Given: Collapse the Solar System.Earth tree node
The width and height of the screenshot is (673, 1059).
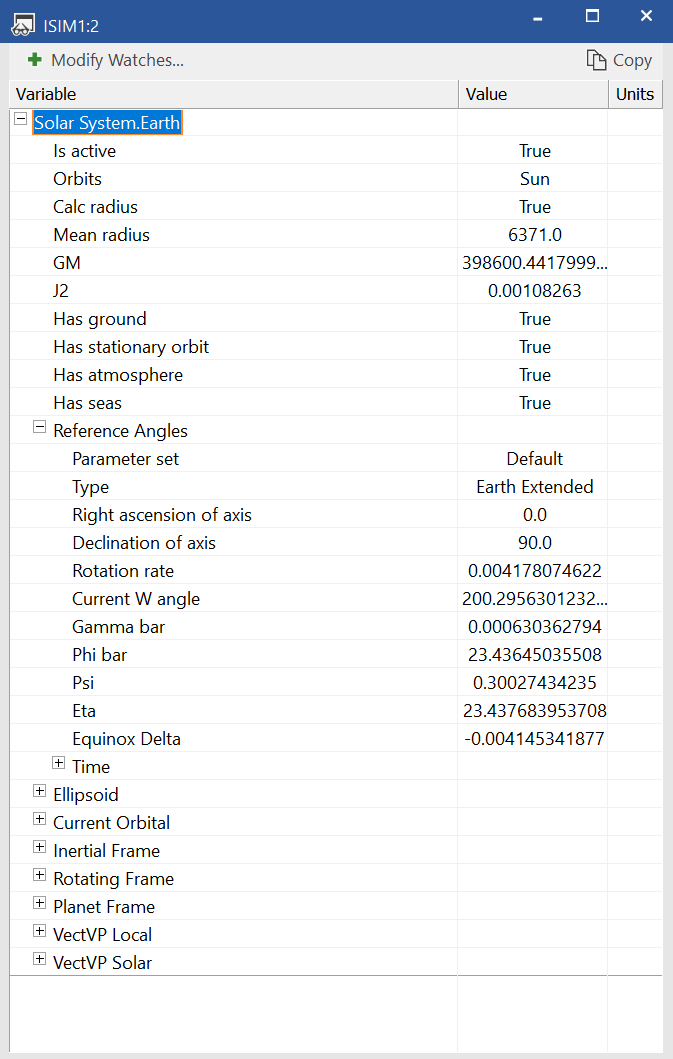Looking at the screenshot, I should (21, 118).
